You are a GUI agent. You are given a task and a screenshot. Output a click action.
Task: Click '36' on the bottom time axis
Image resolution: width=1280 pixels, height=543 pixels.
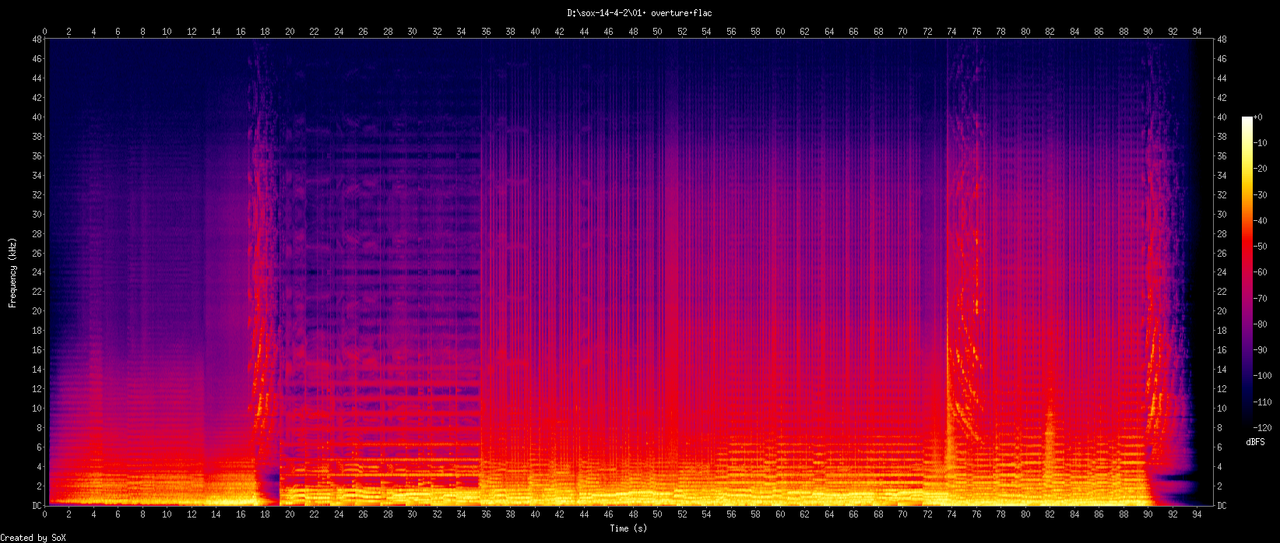[x=486, y=516]
